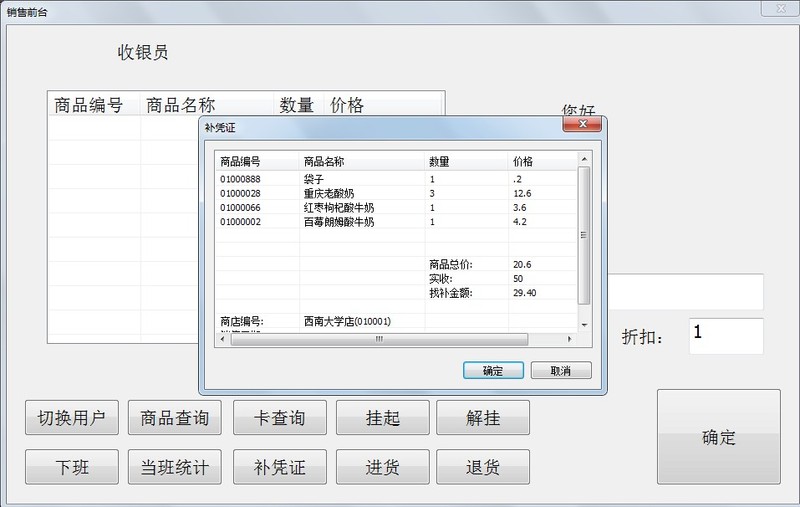Click product name 红枣枸杞酸牛奶

339,208
